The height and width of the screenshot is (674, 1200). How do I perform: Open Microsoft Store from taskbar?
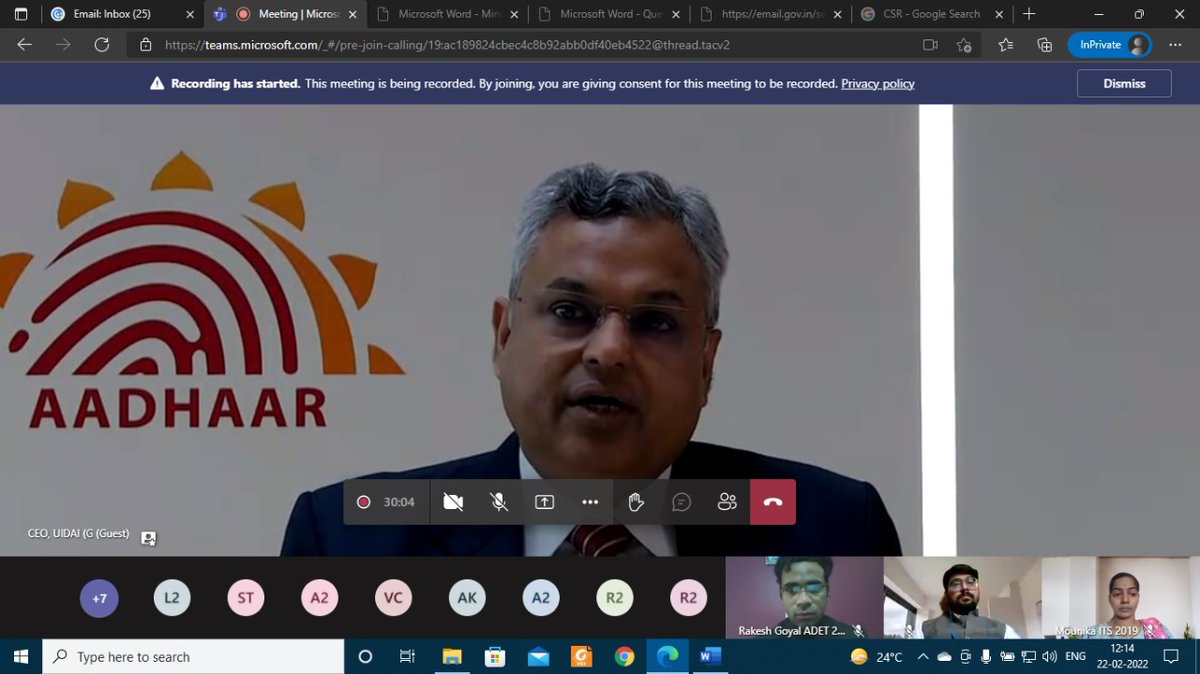(x=495, y=657)
